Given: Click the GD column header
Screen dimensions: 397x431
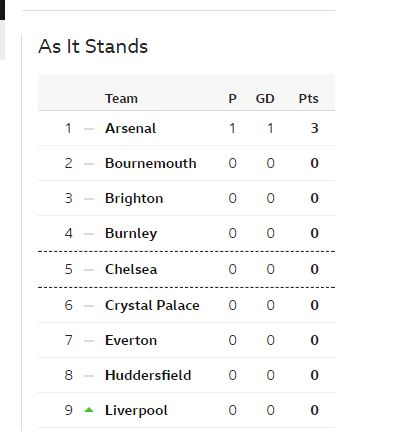Looking at the screenshot, I should [x=265, y=99].
